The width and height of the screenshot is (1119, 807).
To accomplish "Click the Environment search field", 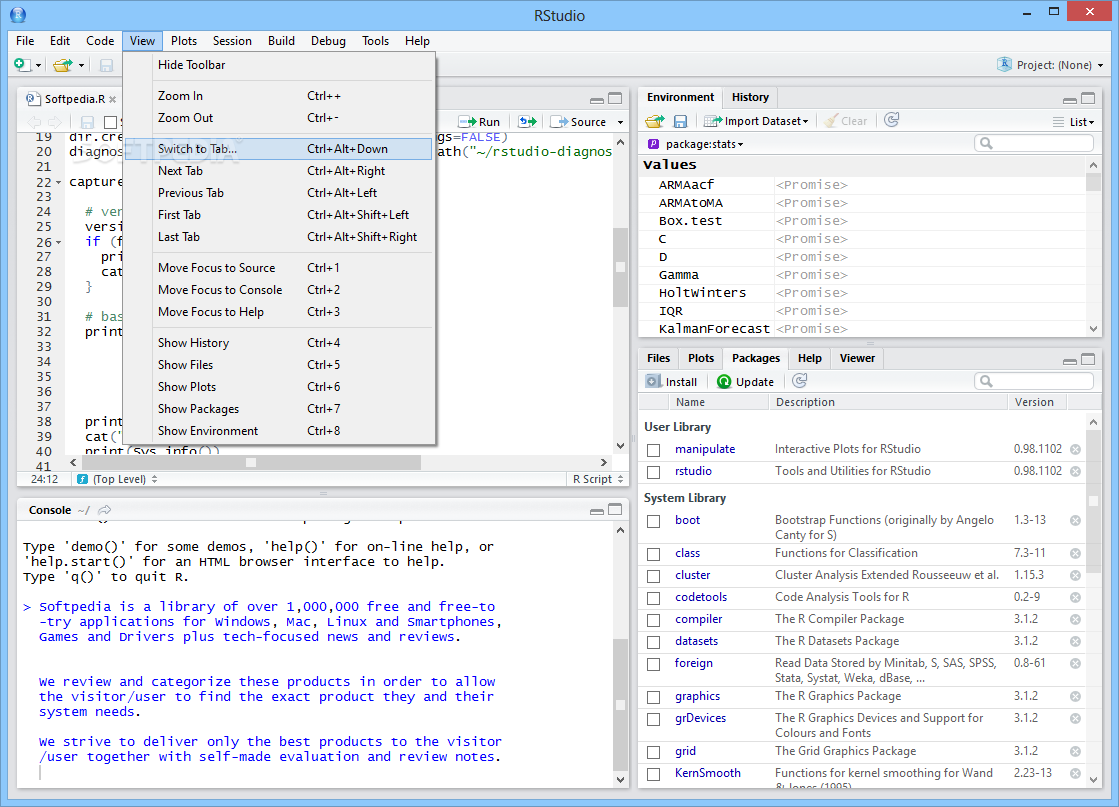I will (x=1033, y=143).
